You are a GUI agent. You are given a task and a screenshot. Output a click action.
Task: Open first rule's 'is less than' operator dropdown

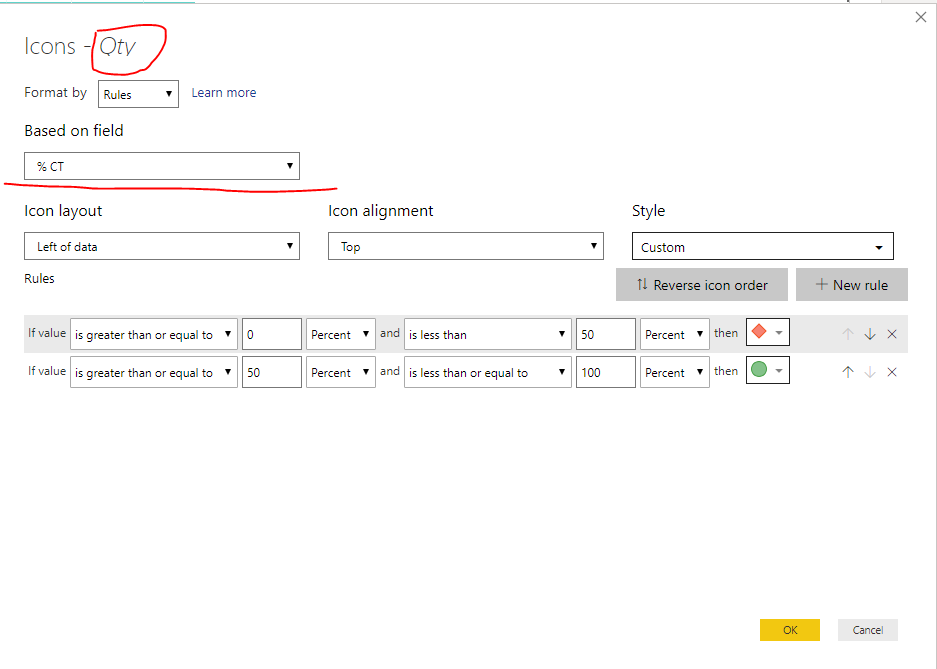point(488,334)
